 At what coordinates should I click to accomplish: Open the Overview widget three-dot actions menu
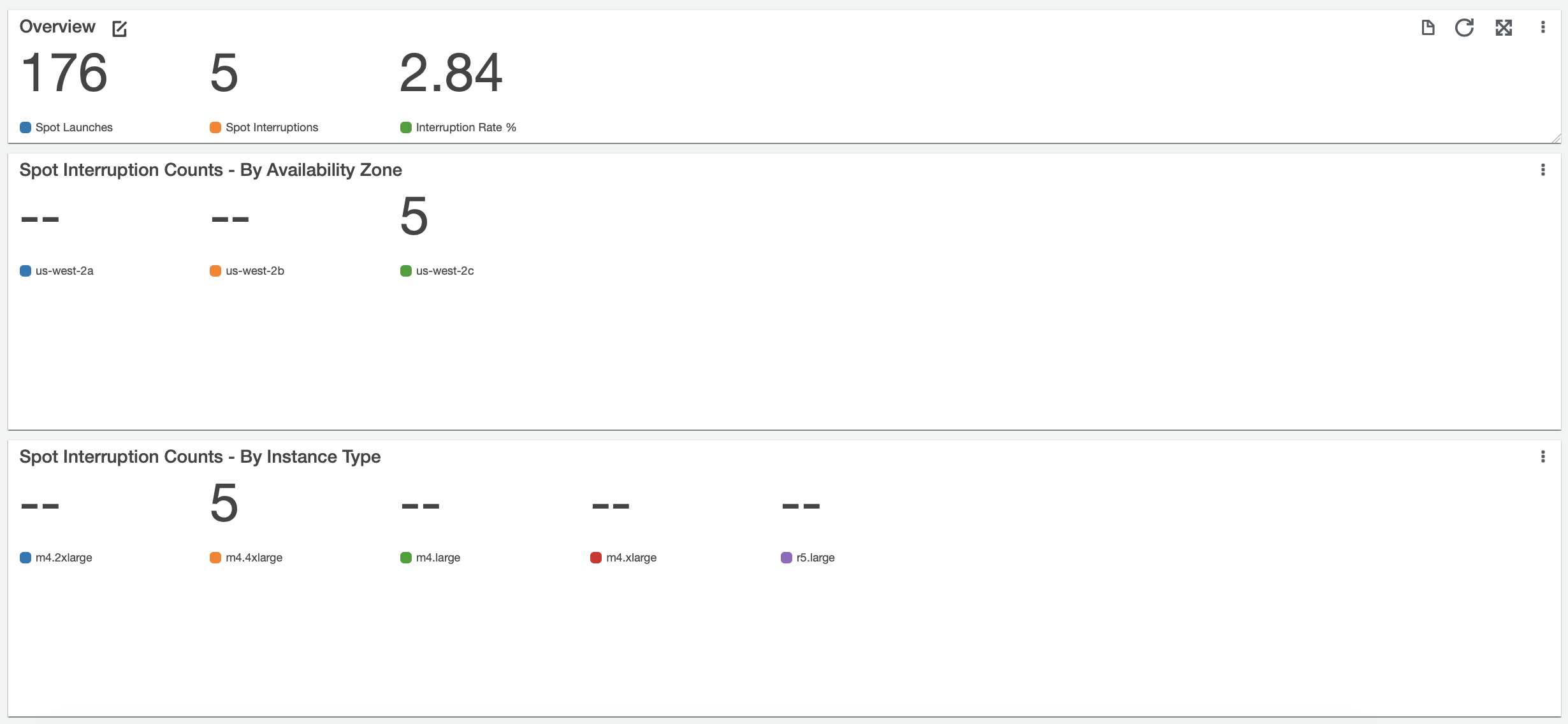tap(1543, 27)
